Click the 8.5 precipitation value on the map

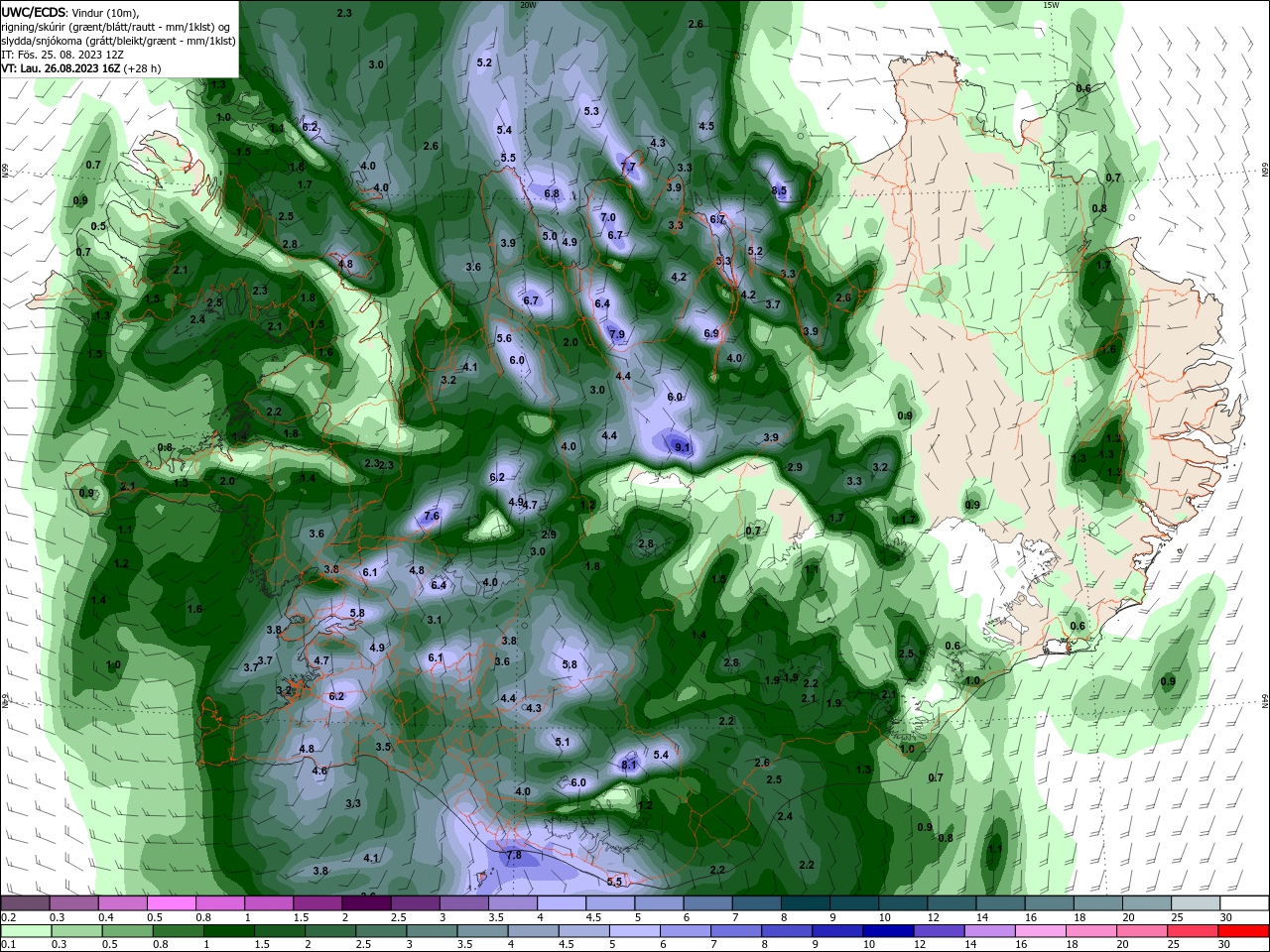point(780,190)
